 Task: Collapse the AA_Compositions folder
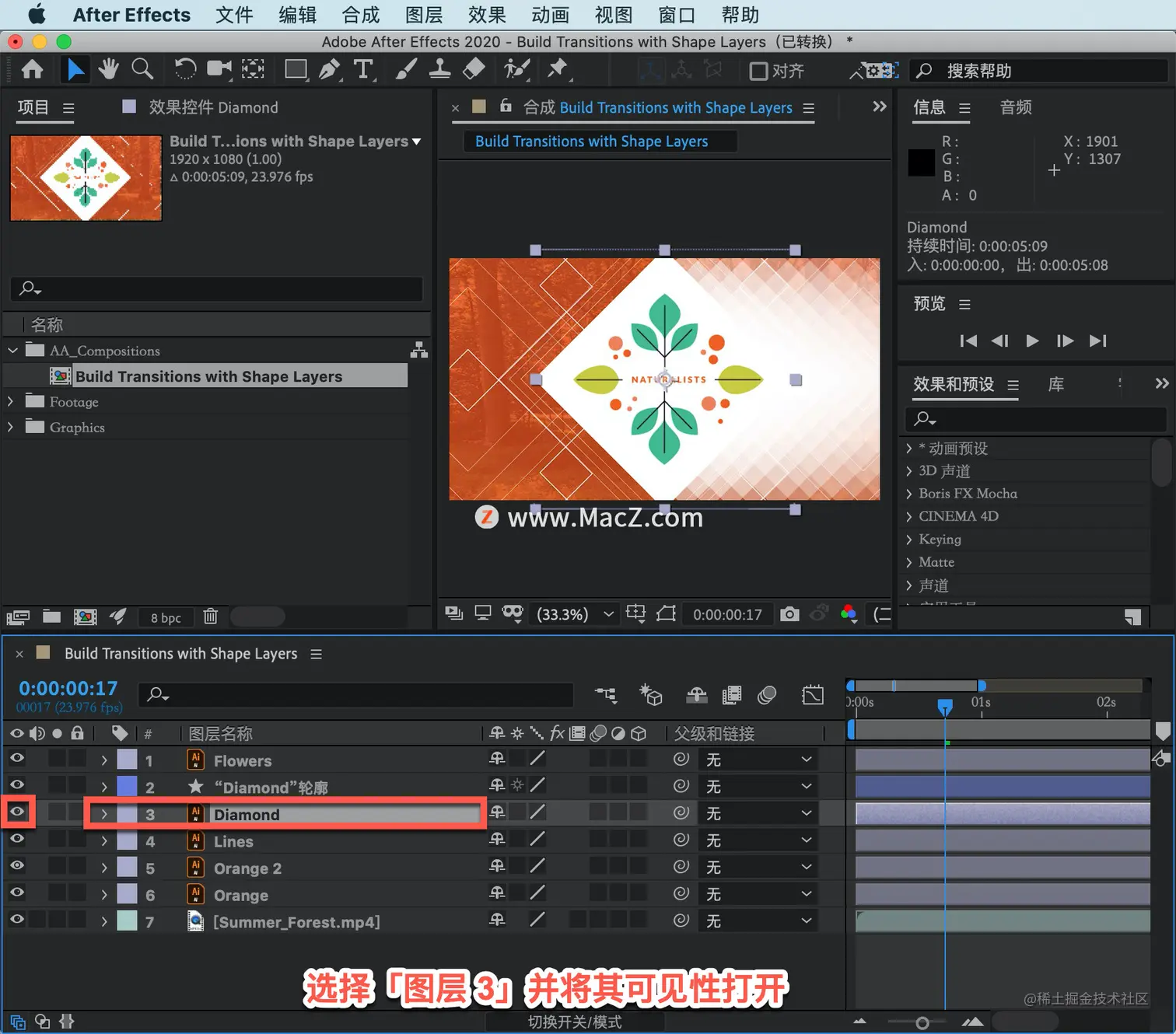pos(12,351)
